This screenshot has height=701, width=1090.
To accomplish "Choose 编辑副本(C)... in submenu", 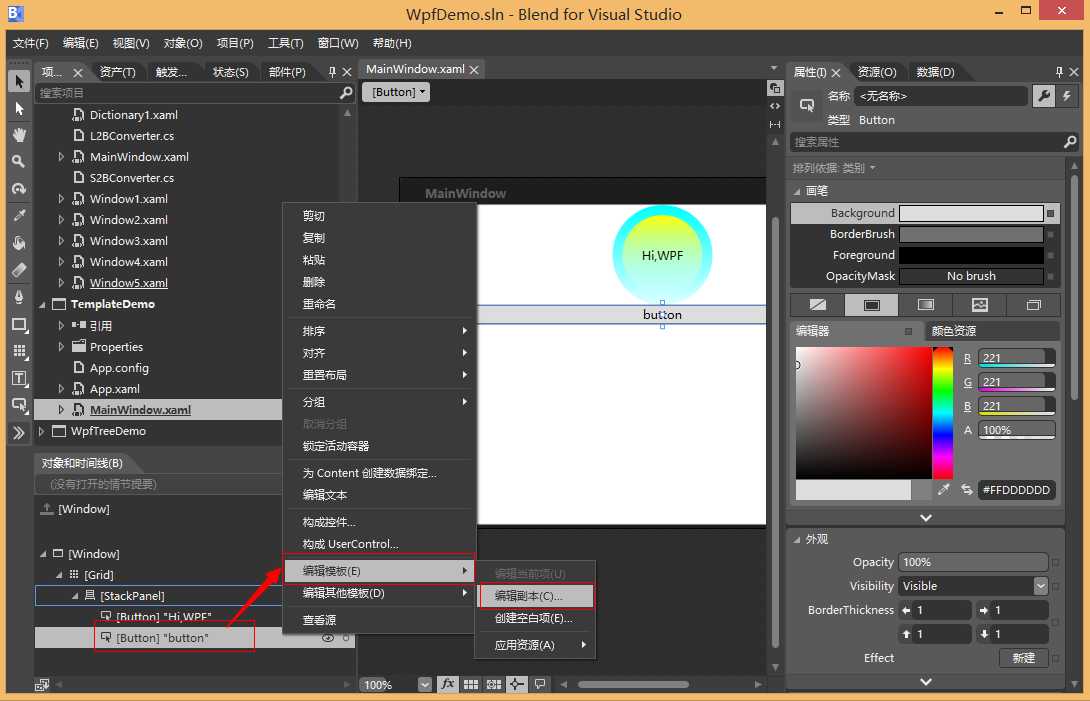I will (x=536, y=596).
